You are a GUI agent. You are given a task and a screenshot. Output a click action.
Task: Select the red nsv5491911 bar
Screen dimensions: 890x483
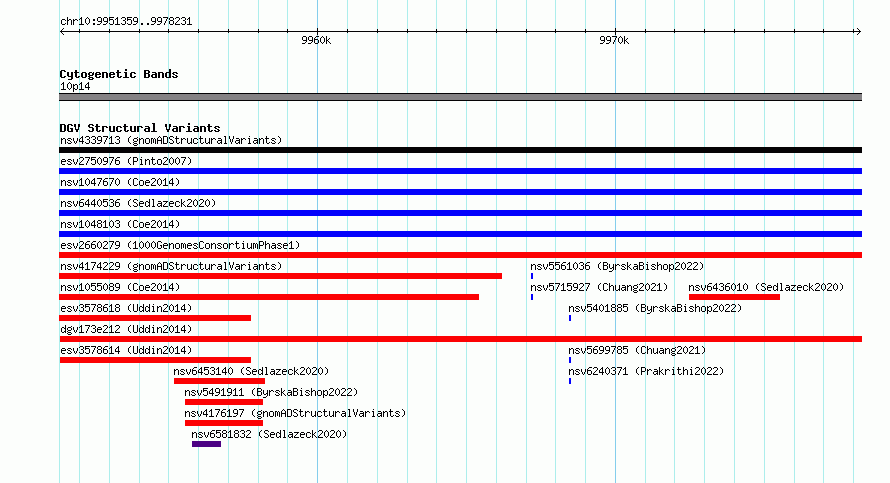click(x=224, y=402)
